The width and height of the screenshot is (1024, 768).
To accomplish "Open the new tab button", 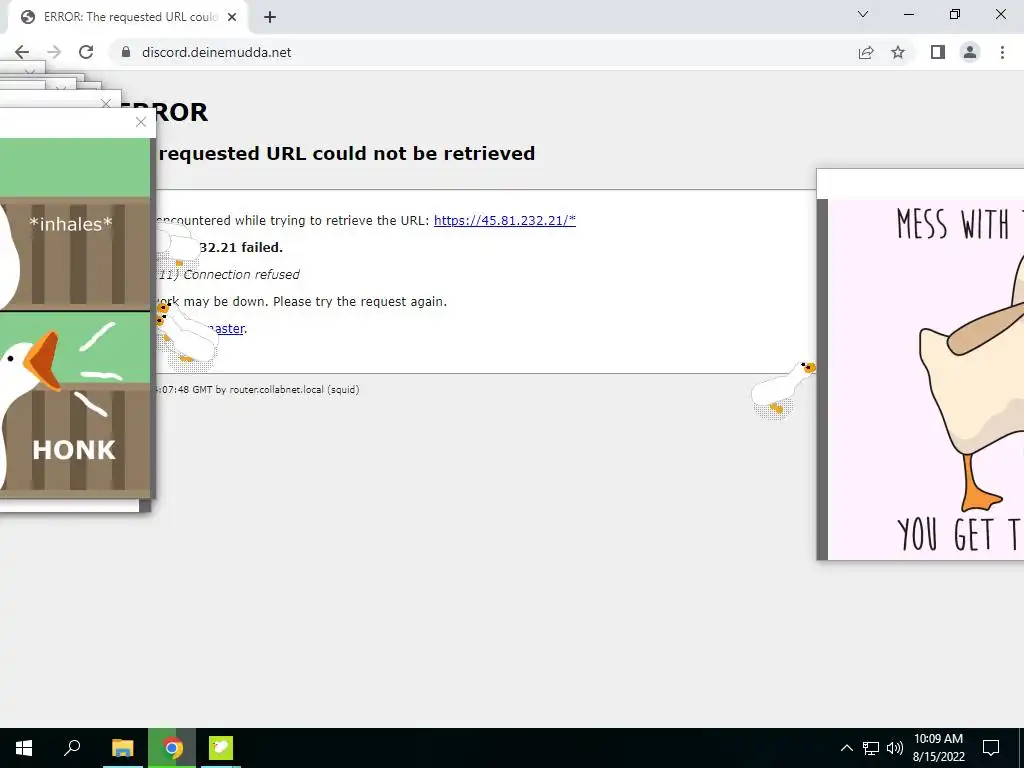I will (270, 17).
